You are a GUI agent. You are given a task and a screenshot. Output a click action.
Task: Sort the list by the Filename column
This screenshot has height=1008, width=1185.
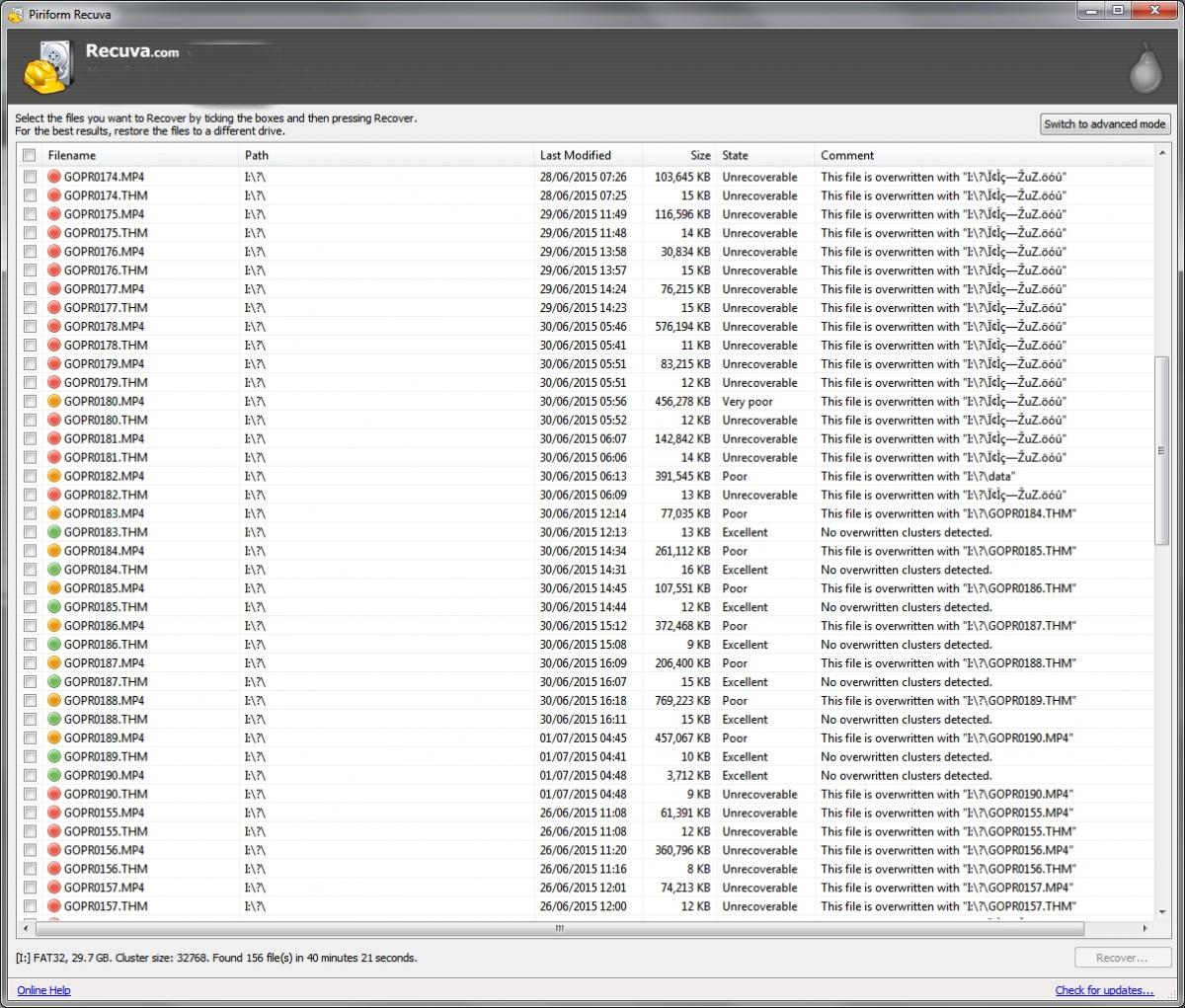138,155
